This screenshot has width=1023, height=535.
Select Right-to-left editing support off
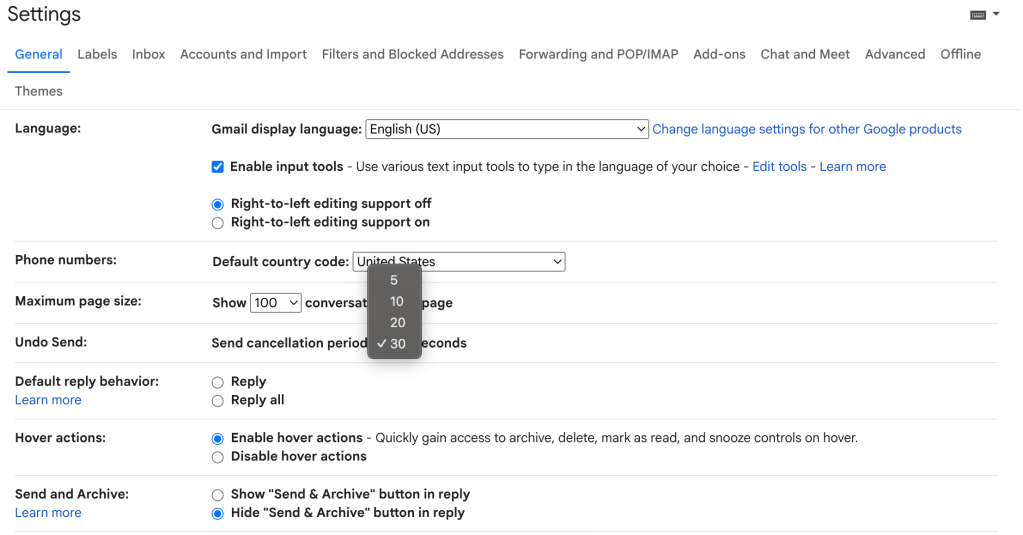pos(218,204)
